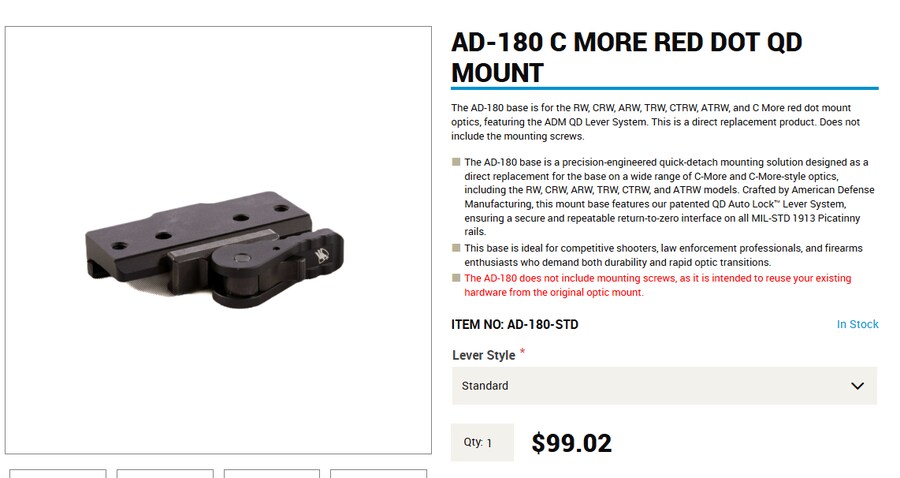Screen dimensions: 900x478
Task: Select the third product thumbnail below the image
Action: pos(272,473)
